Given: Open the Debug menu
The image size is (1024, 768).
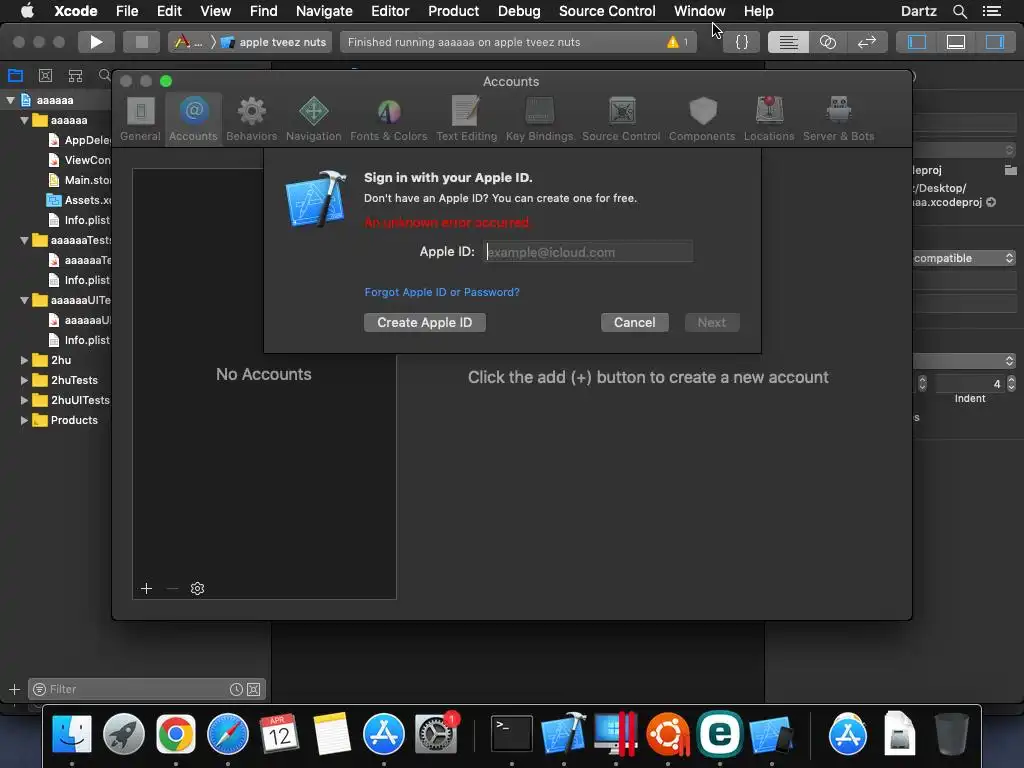Looking at the screenshot, I should pos(519,11).
